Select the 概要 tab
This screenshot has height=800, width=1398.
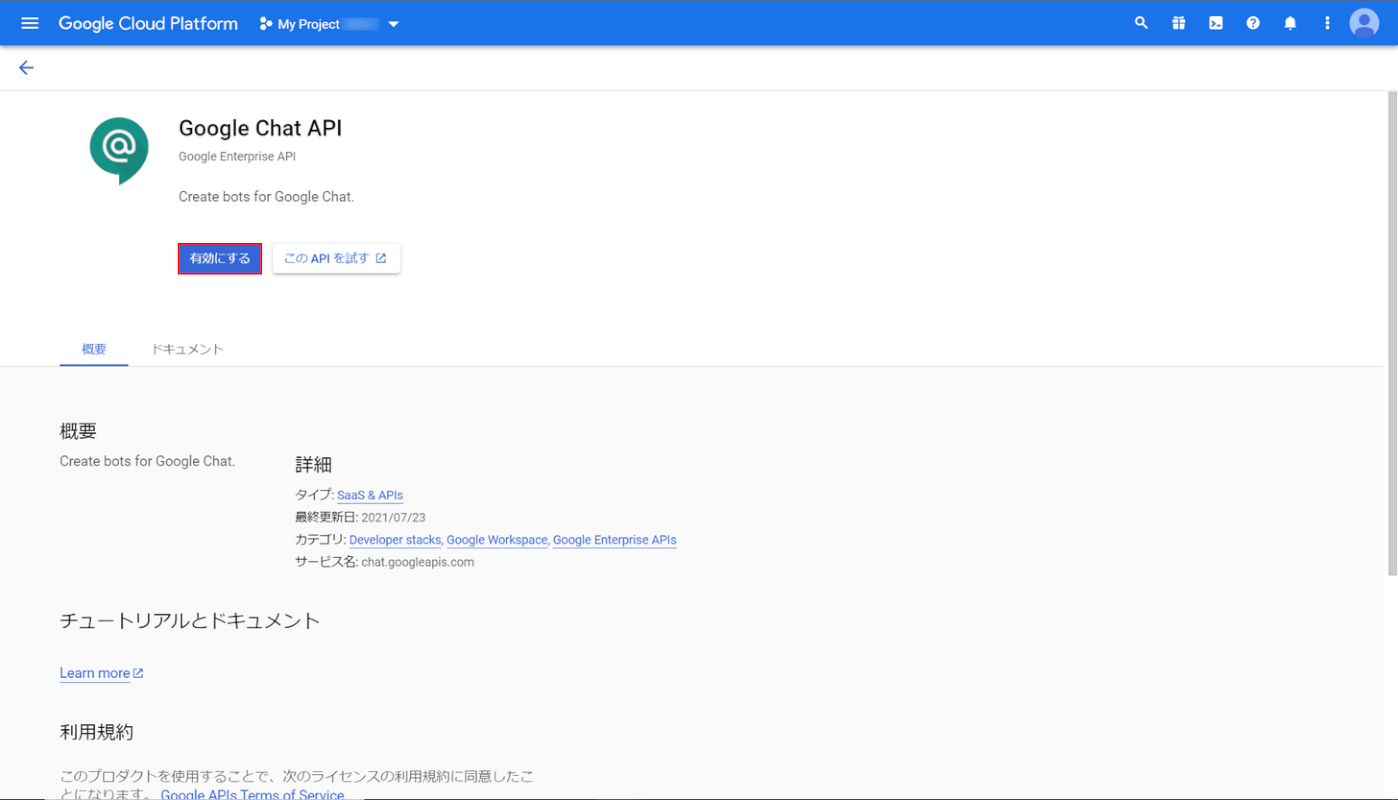94,349
